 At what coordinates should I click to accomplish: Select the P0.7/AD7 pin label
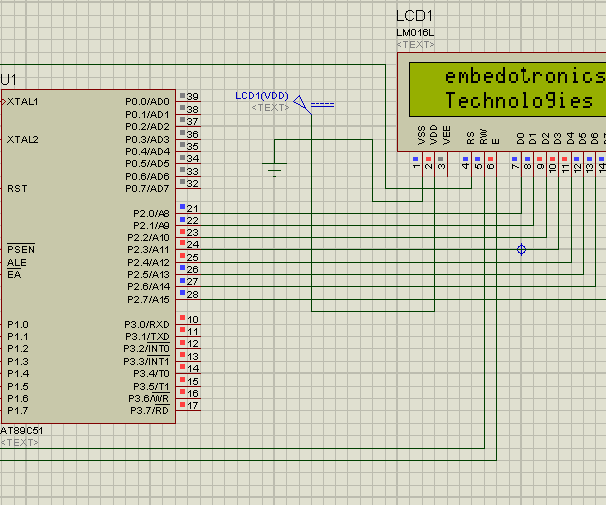tap(147, 189)
